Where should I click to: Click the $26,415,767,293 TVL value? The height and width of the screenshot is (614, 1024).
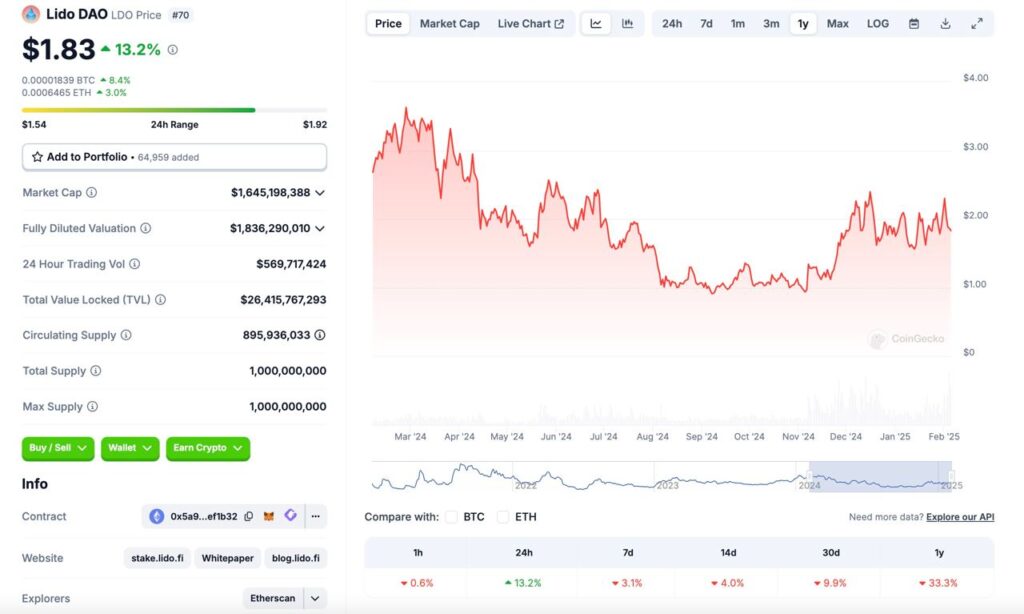tap(283, 300)
